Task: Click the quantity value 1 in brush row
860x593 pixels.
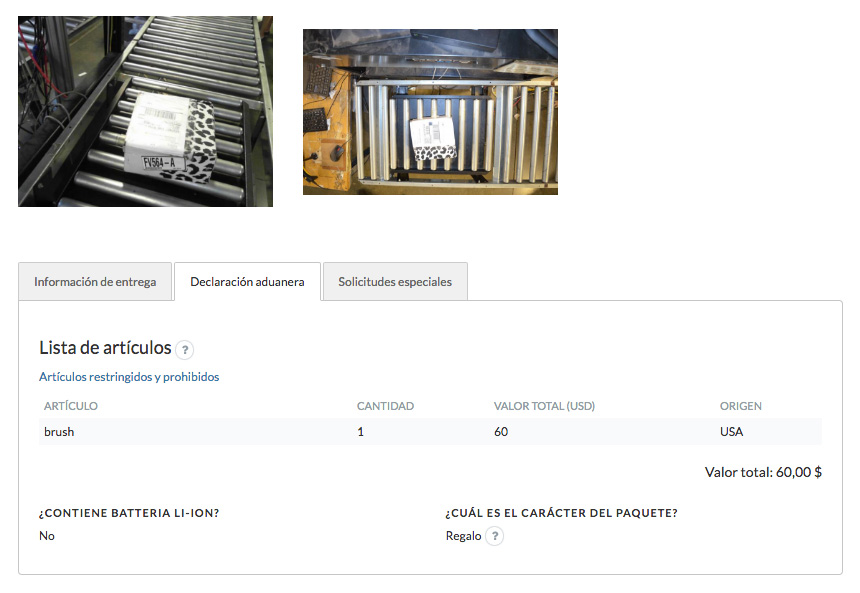Action: [x=360, y=432]
